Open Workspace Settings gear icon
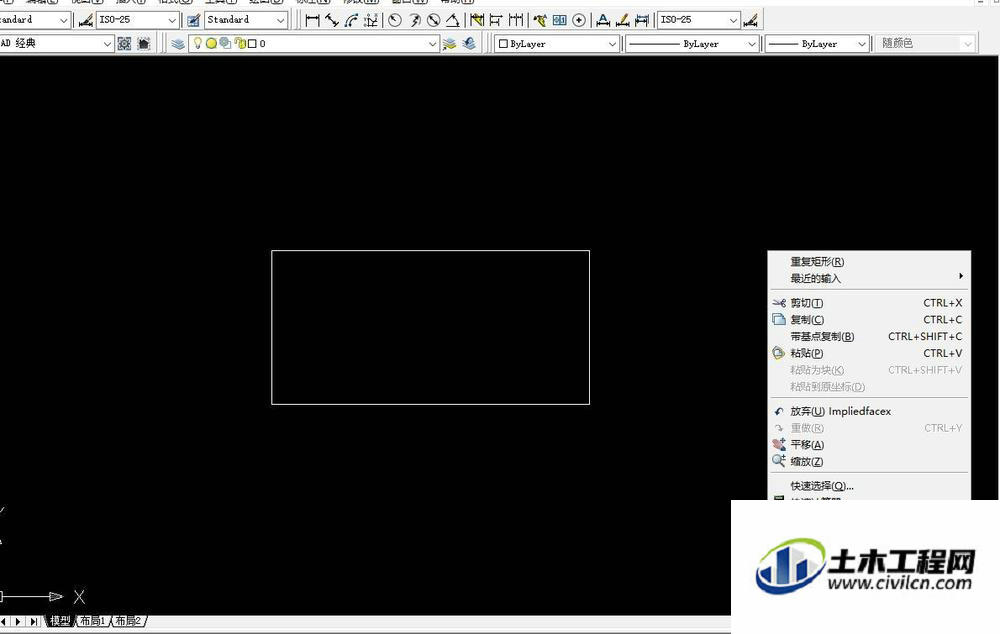The height and width of the screenshot is (634, 1000). tap(124, 43)
